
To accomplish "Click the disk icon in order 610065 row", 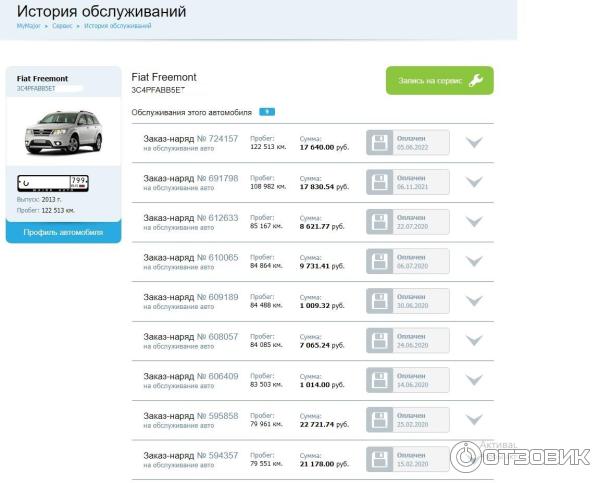I will [380, 261].
